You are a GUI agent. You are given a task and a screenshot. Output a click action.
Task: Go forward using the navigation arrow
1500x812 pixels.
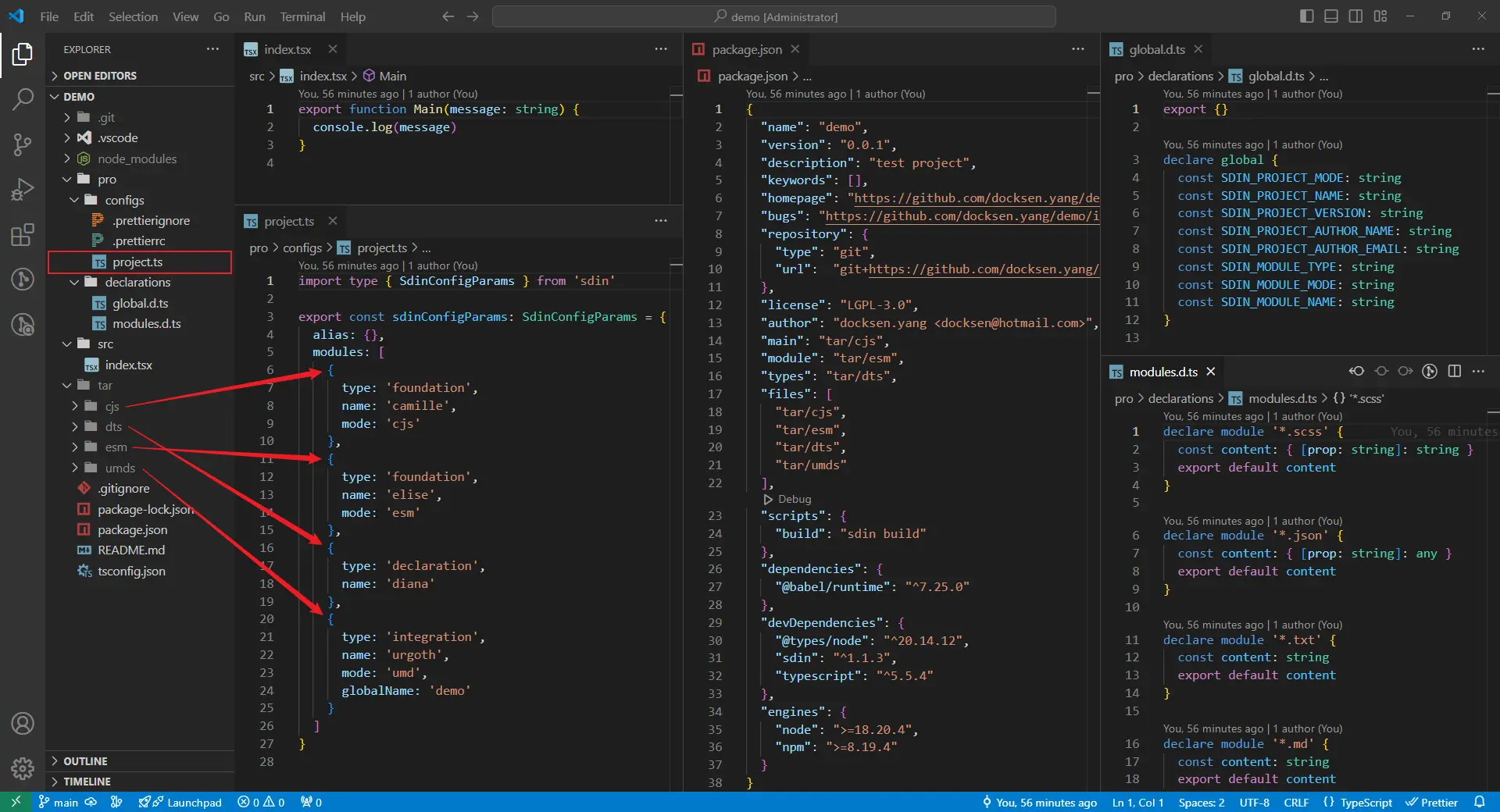click(473, 16)
